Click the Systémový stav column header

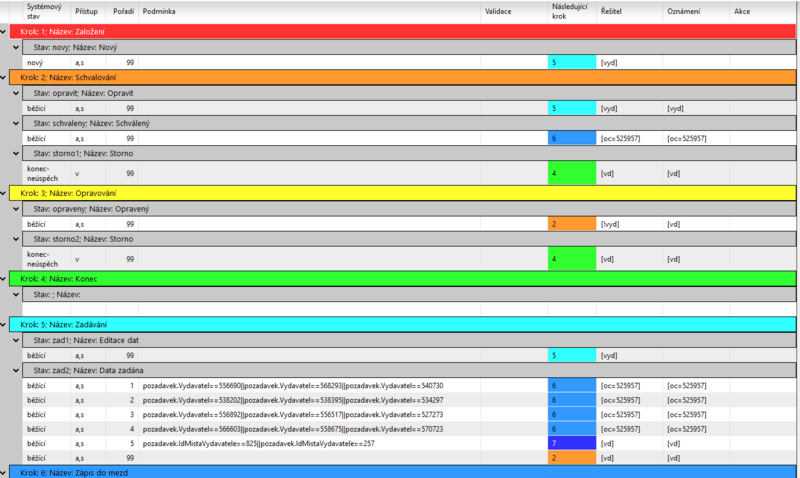(x=47, y=11)
